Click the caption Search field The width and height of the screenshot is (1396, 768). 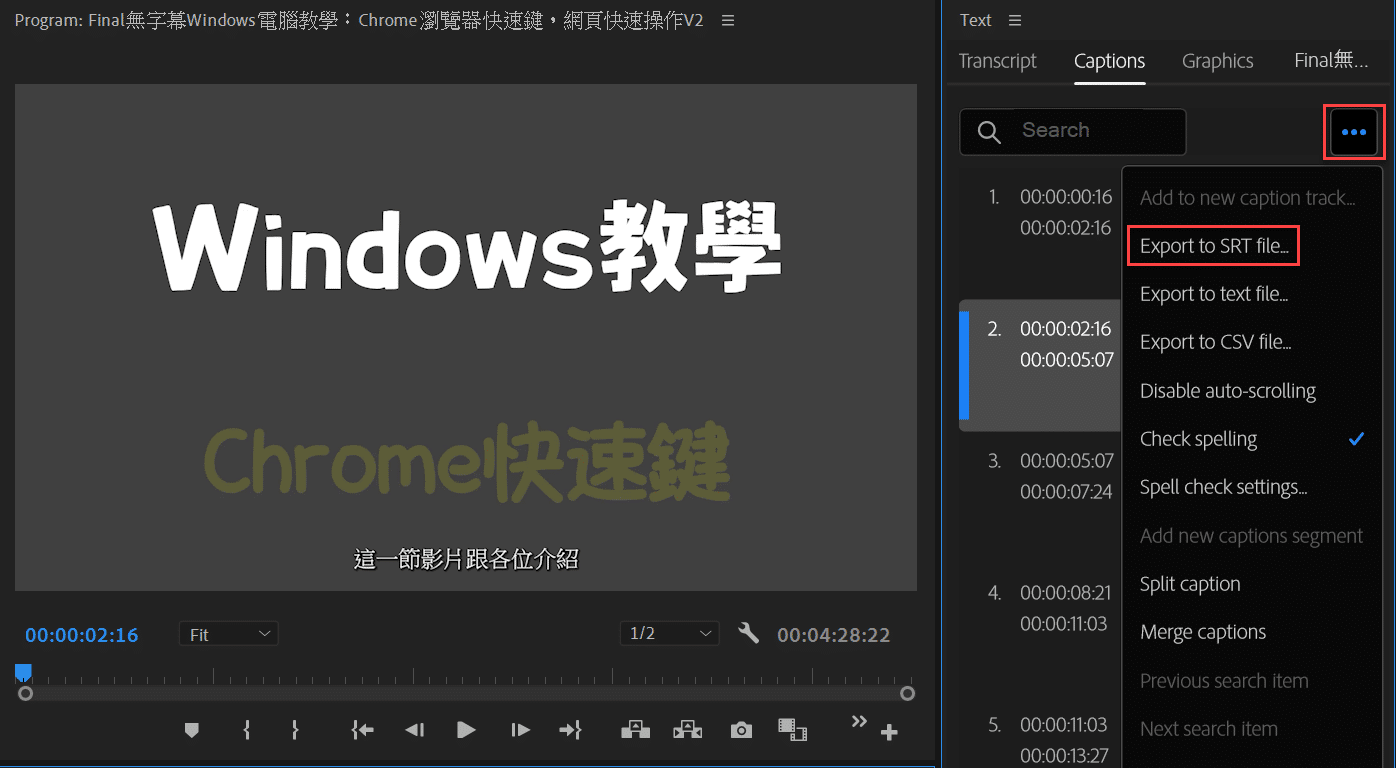pos(1073,132)
